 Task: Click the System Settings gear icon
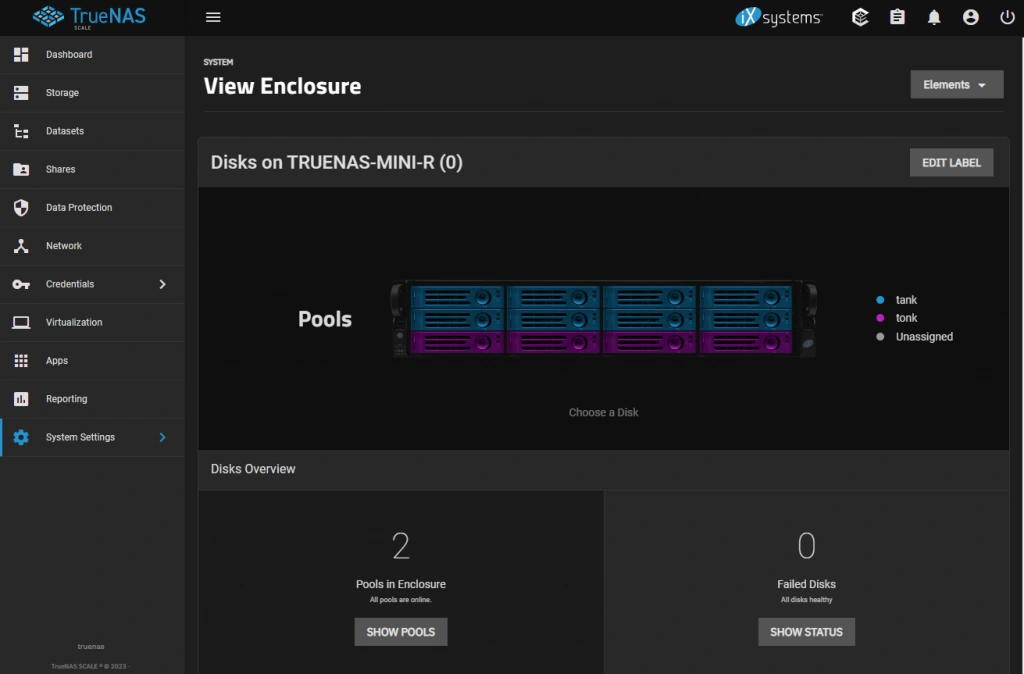[x=21, y=438]
